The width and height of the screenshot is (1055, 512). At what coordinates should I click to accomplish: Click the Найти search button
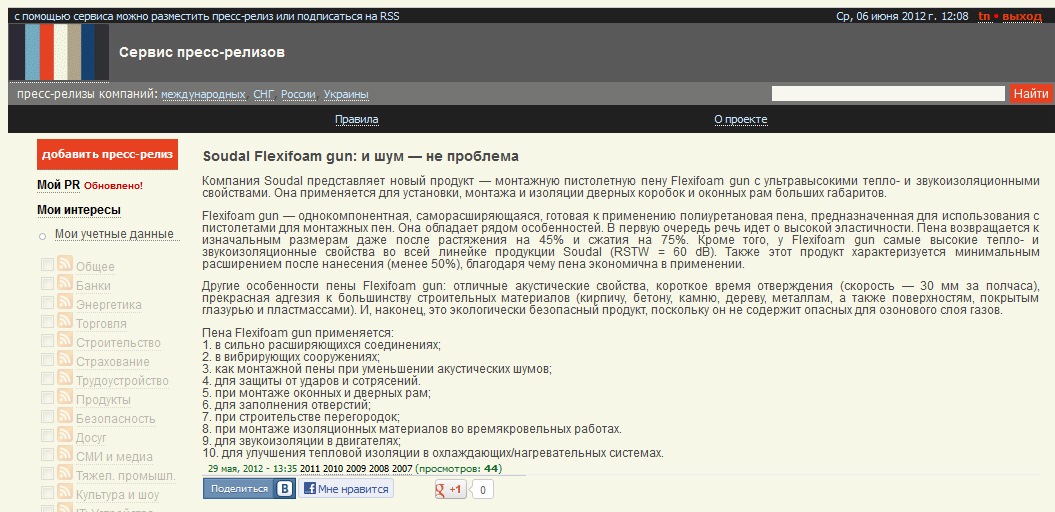1030,94
